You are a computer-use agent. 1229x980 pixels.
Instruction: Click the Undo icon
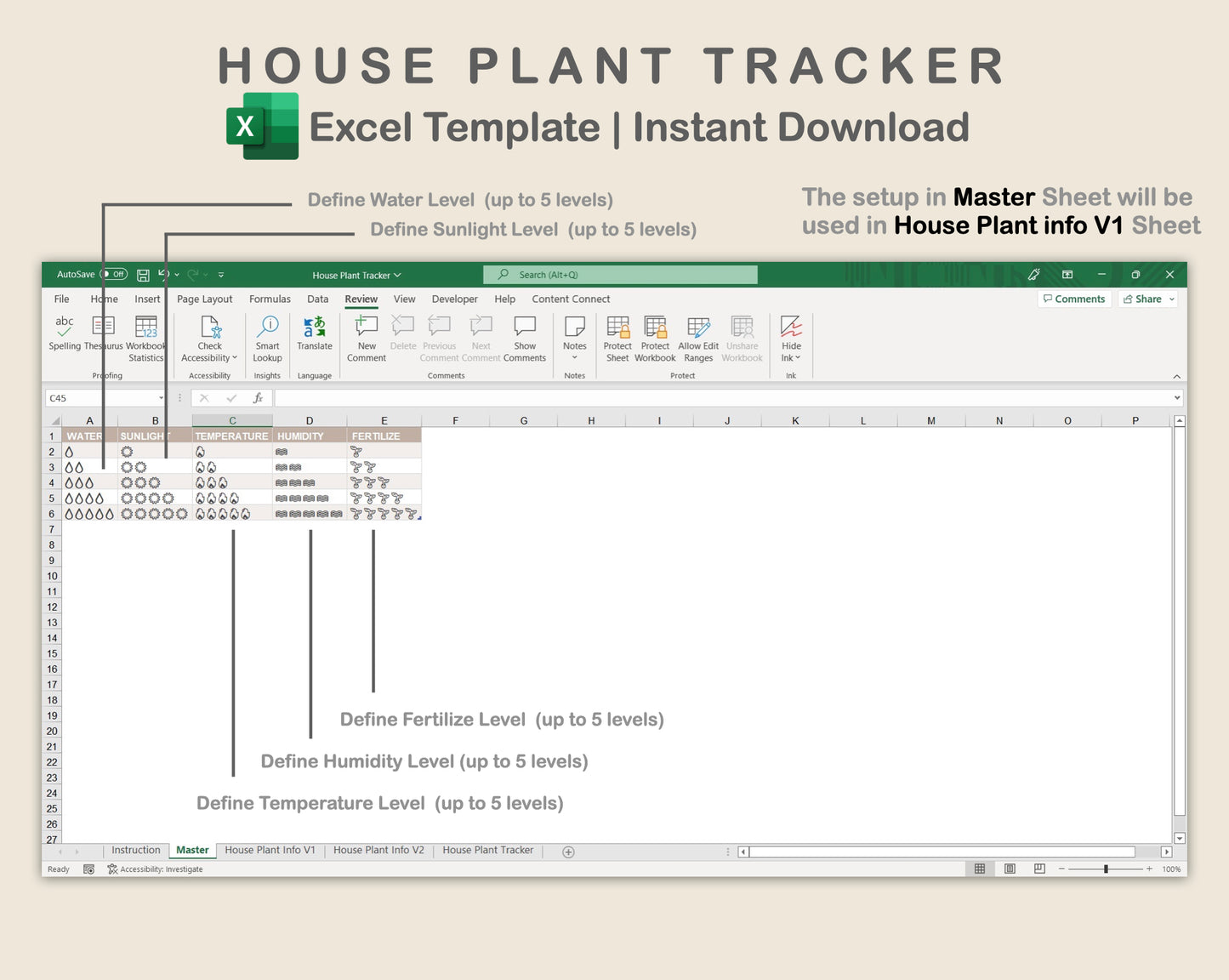pos(163,274)
